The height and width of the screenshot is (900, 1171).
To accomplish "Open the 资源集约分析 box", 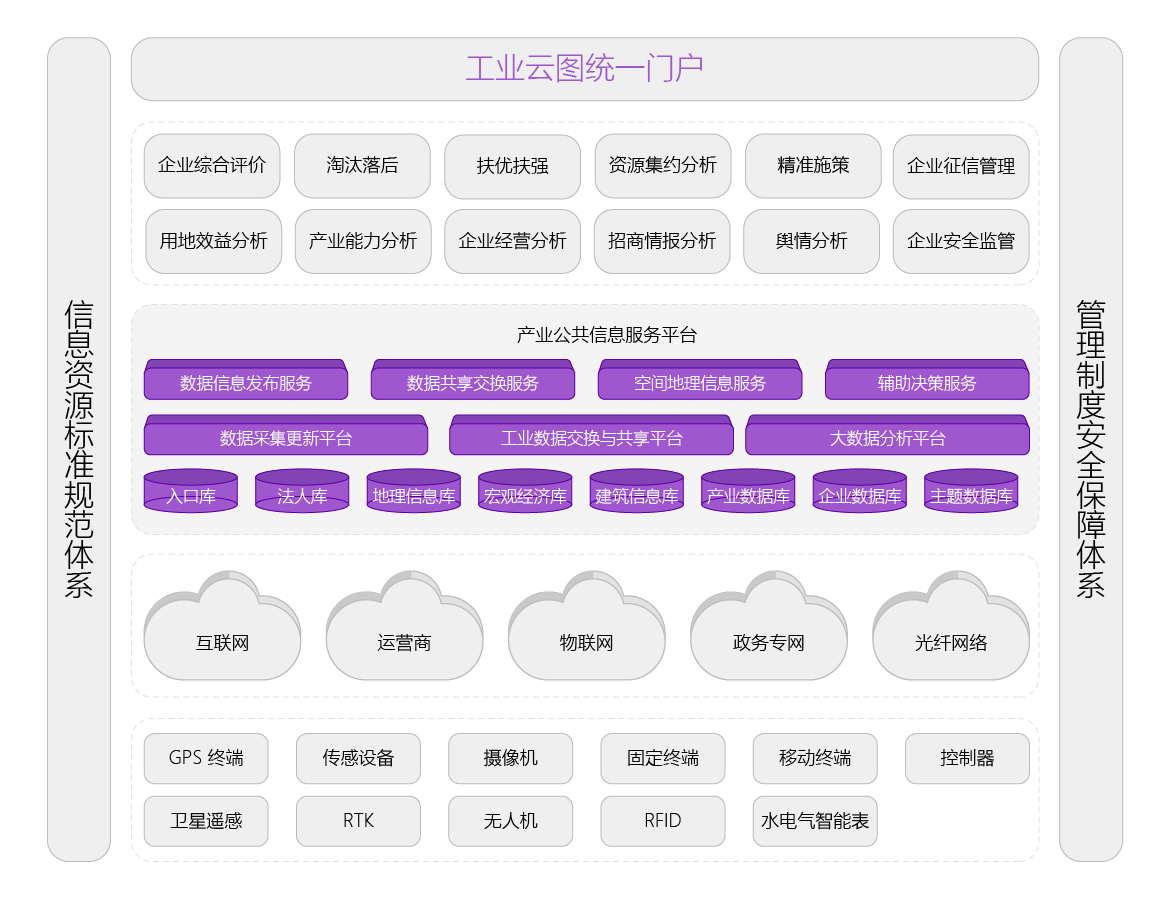I will pos(663,166).
